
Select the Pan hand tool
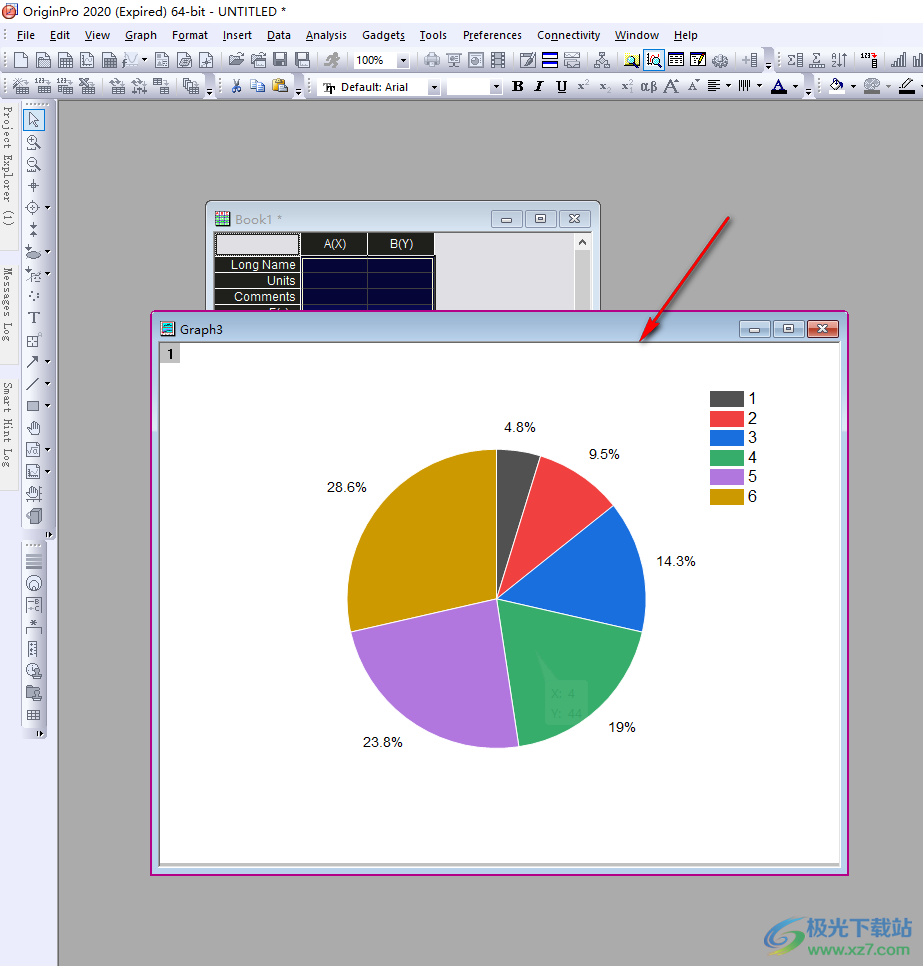pos(34,428)
